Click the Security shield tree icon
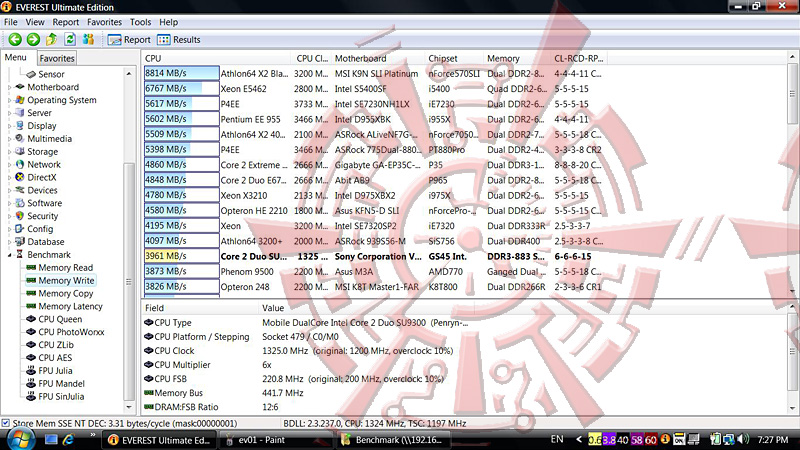The image size is (800, 450). click(x=20, y=216)
